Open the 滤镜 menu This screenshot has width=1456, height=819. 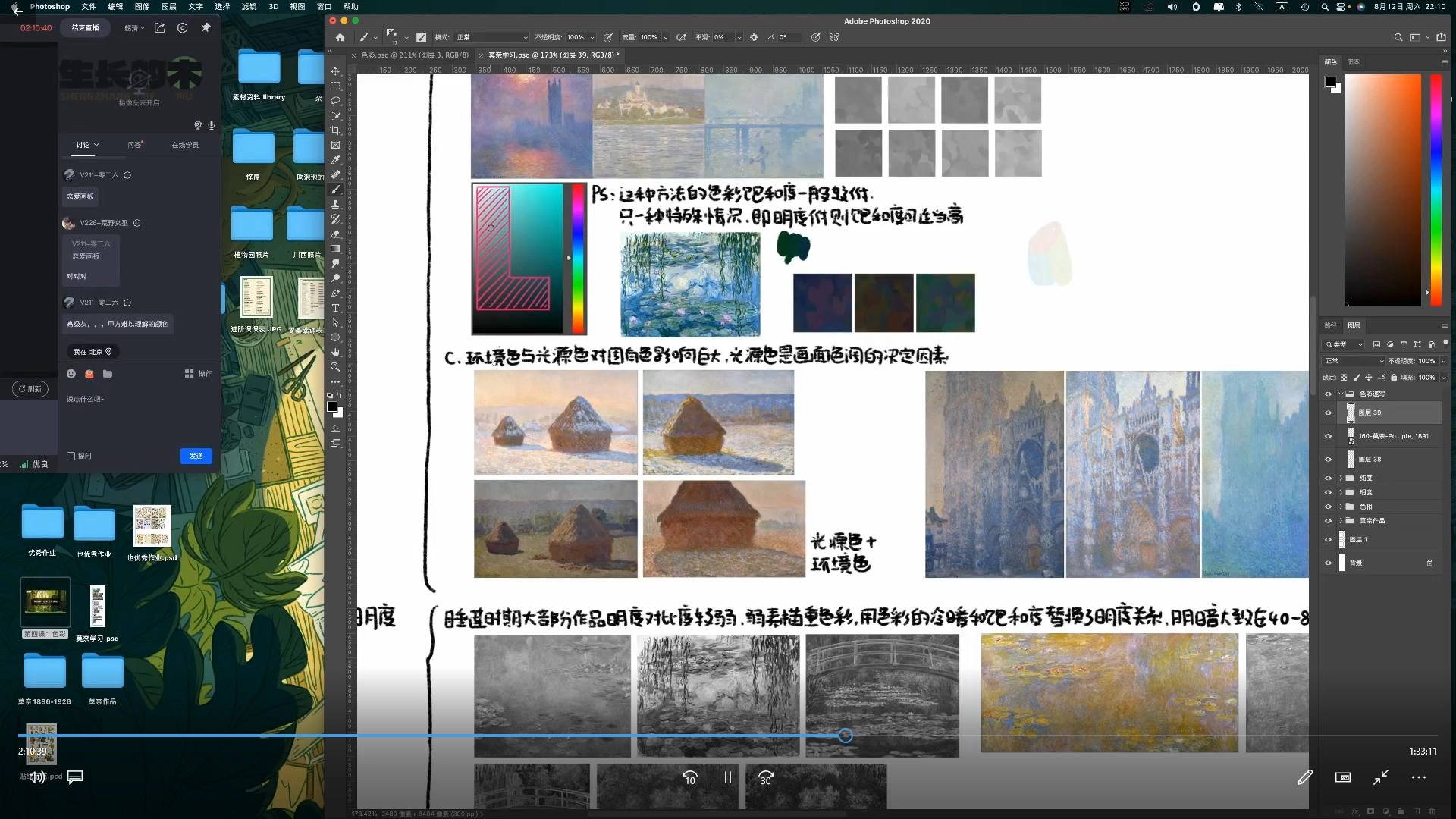tap(249, 6)
